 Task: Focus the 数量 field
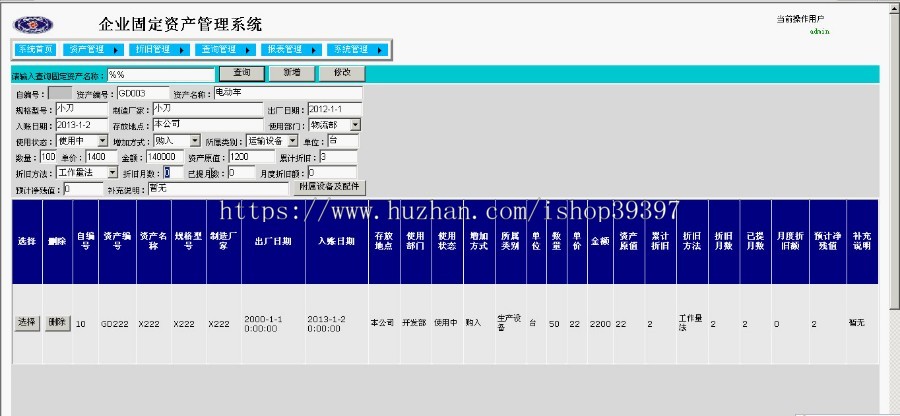[x=48, y=157]
